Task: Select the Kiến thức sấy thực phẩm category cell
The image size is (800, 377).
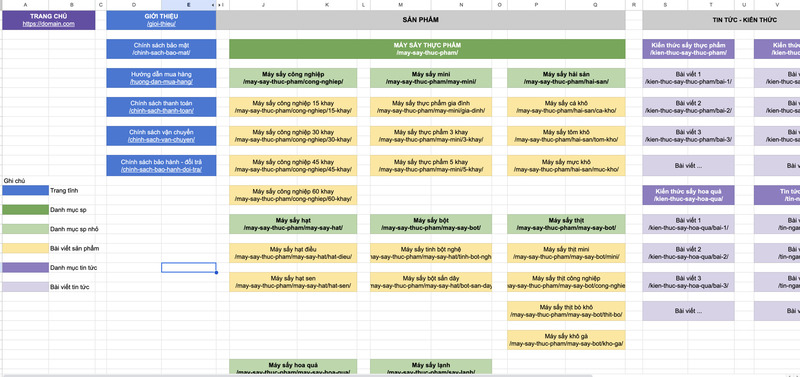Action: point(688,49)
